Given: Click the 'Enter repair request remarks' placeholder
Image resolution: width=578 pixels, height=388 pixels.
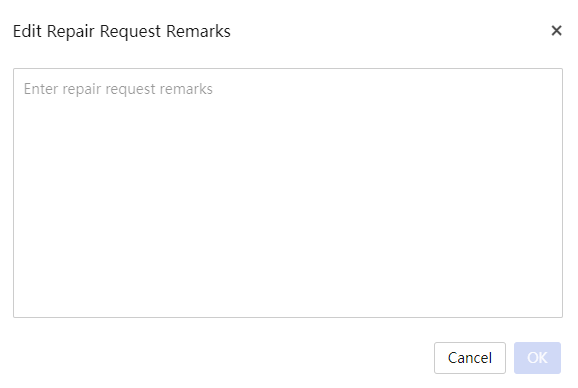Looking at the screenshot, I should click(x=118, y=89).
